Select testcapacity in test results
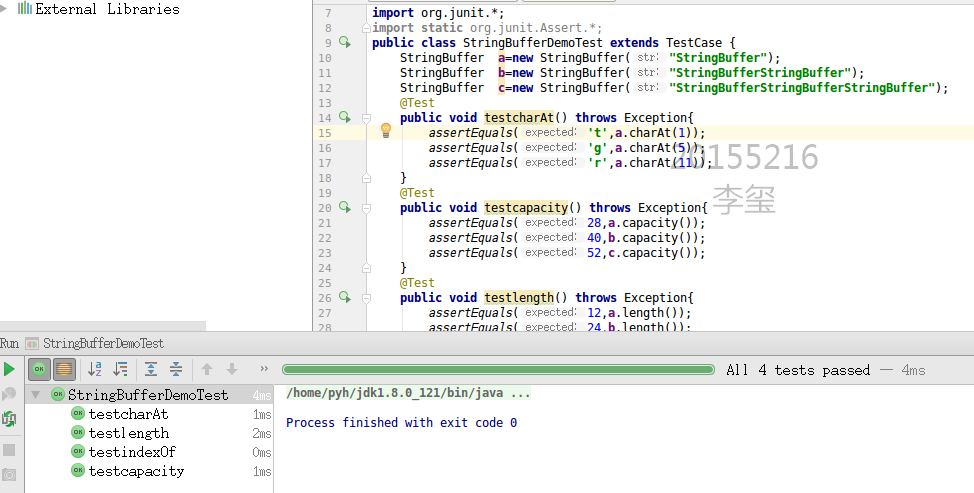 point(136,471)
